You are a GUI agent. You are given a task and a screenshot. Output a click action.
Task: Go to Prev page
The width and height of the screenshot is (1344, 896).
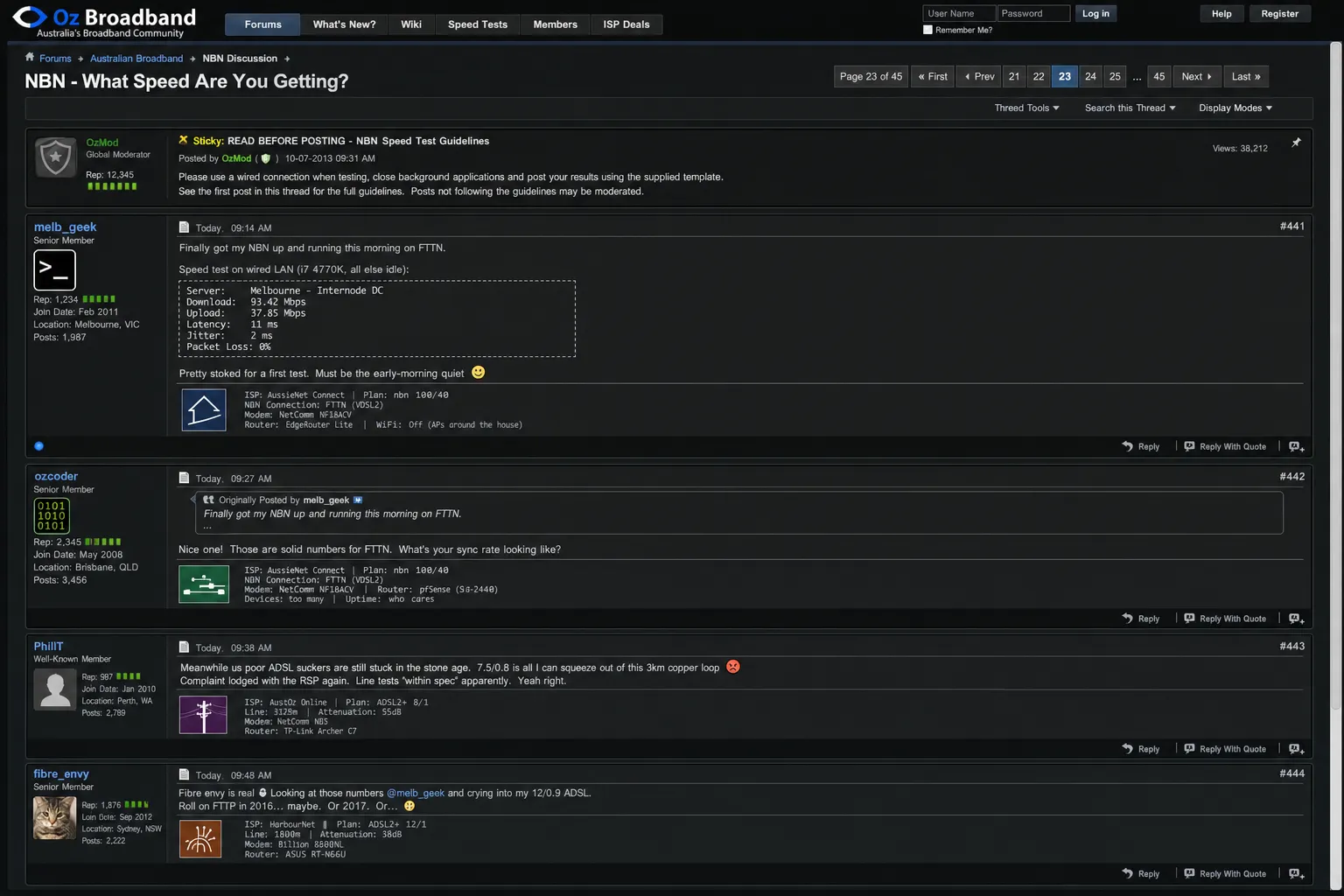point(979,76)
